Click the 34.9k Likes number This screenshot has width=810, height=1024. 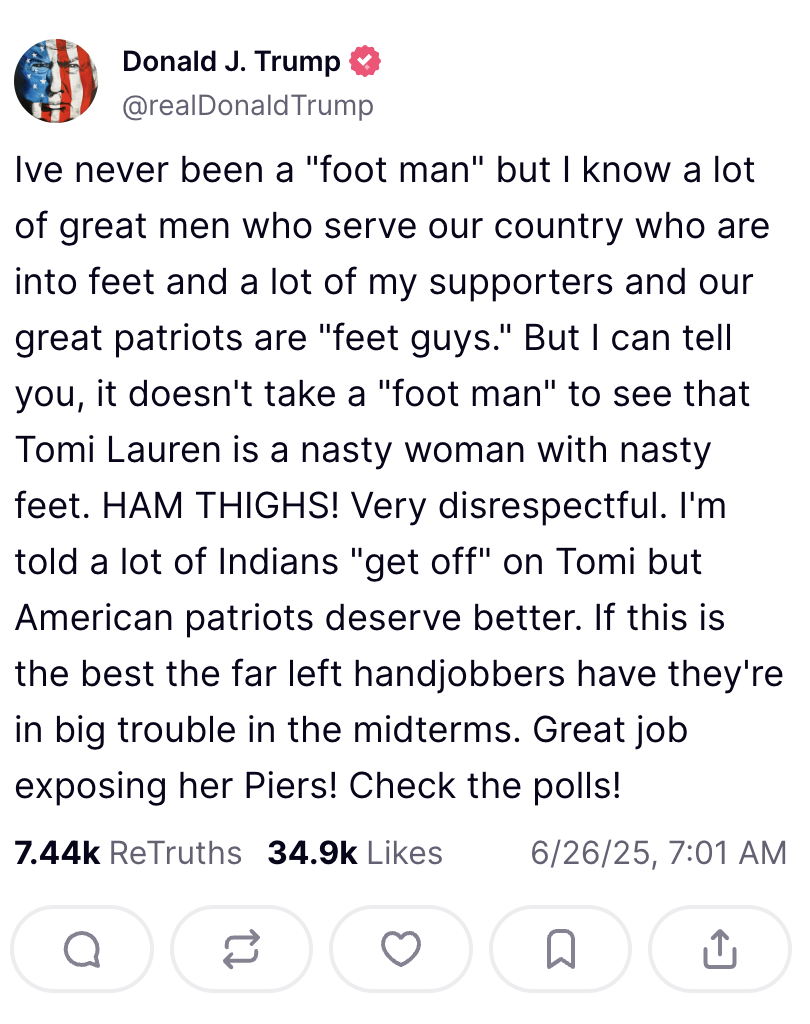(312, 853)
